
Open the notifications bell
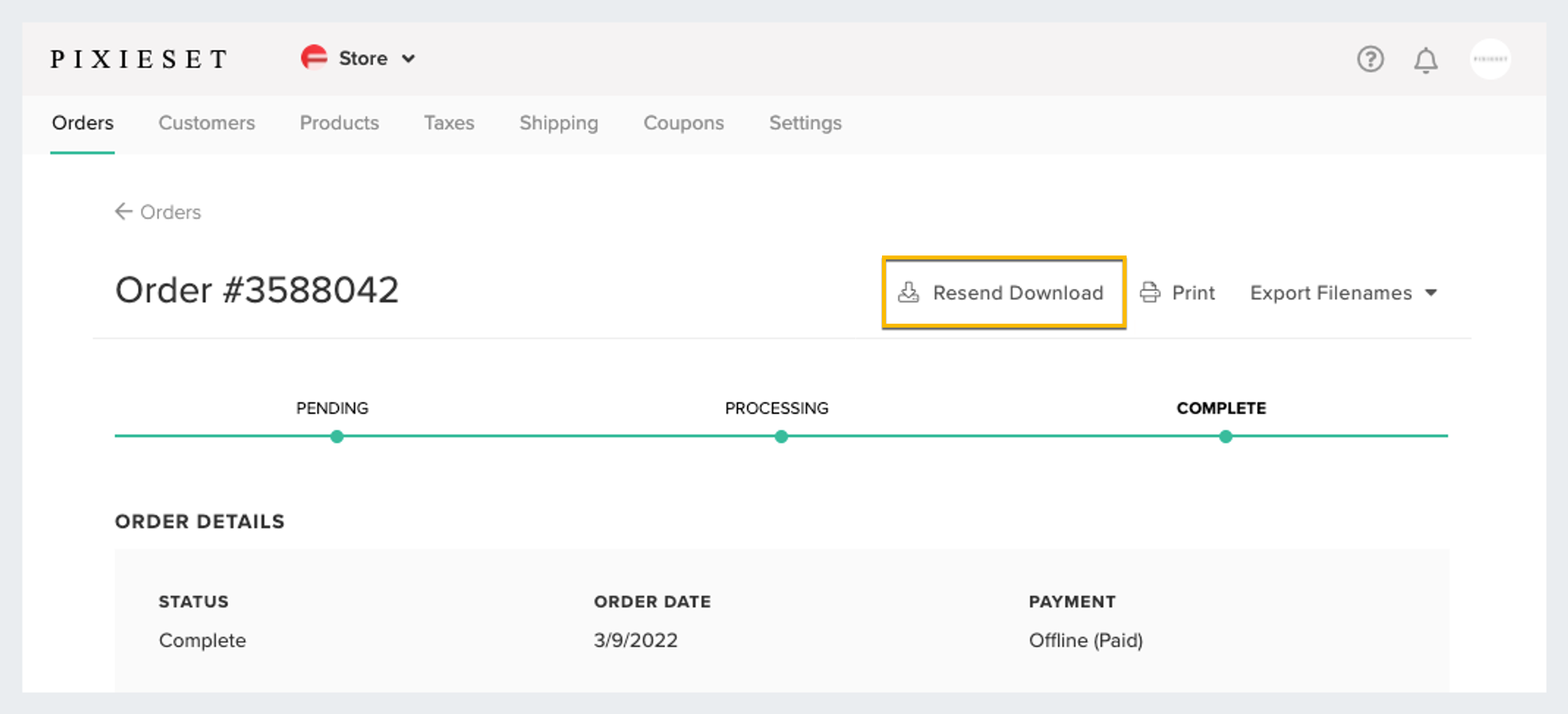point(1425,60)
